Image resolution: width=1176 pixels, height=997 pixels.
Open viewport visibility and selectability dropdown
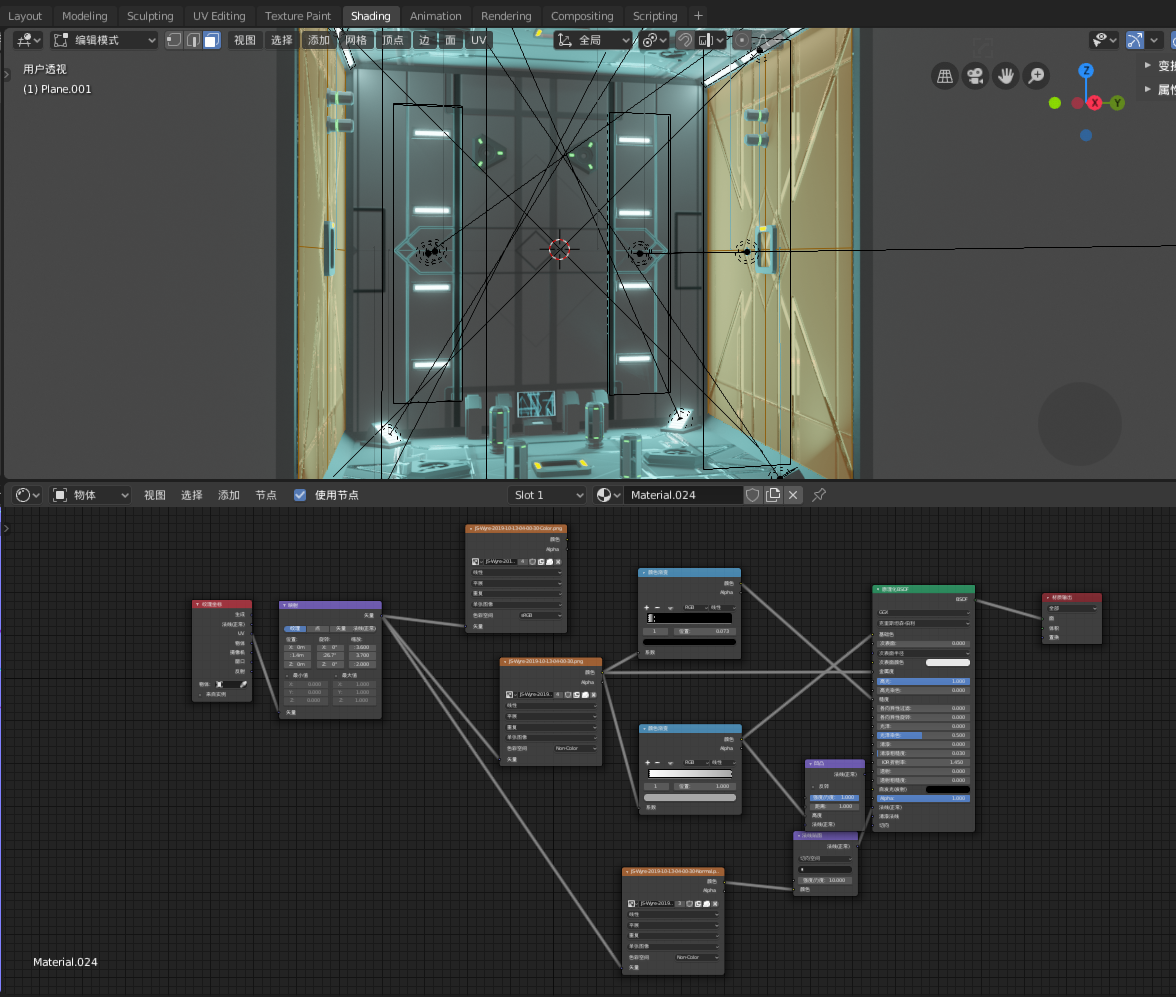click(x=1104, y=41)
